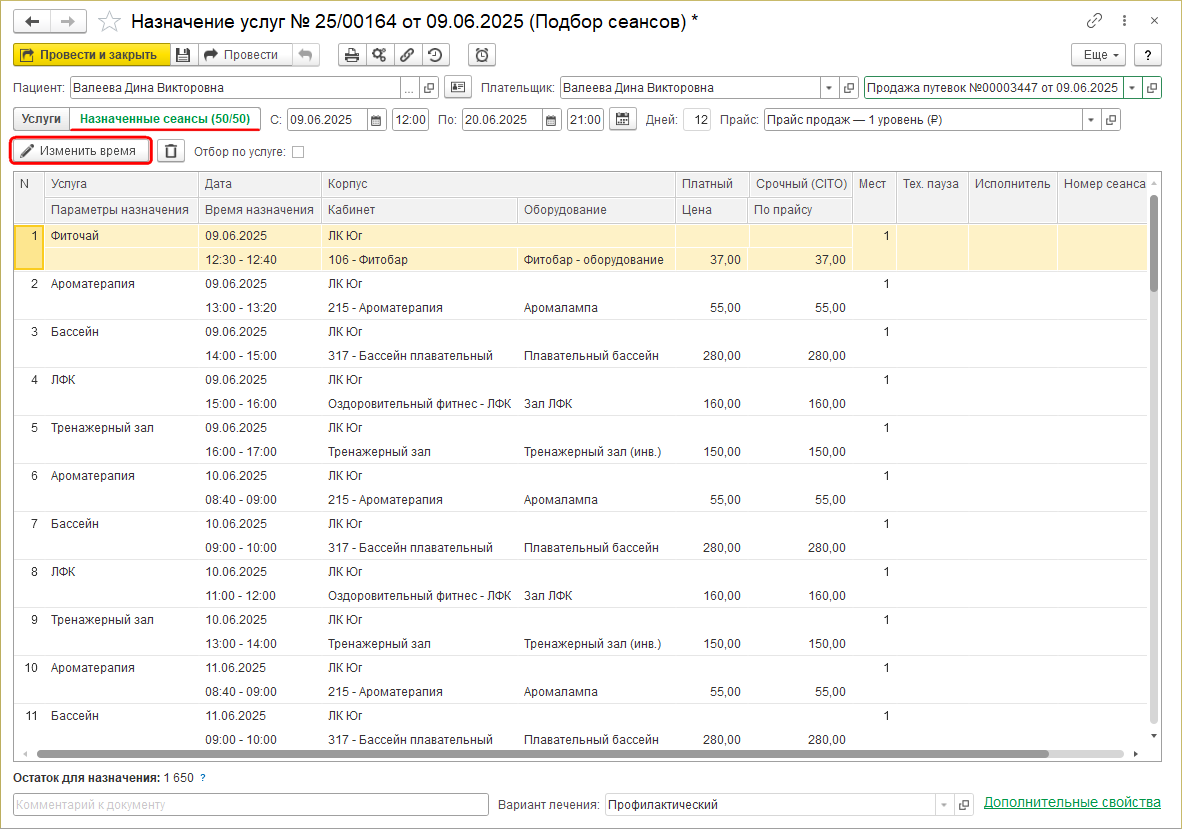Viewport: 1182px width, 829px height.
Task: Toggle the 'Отбор по услуге' checkbox
Action: (298, 152)
